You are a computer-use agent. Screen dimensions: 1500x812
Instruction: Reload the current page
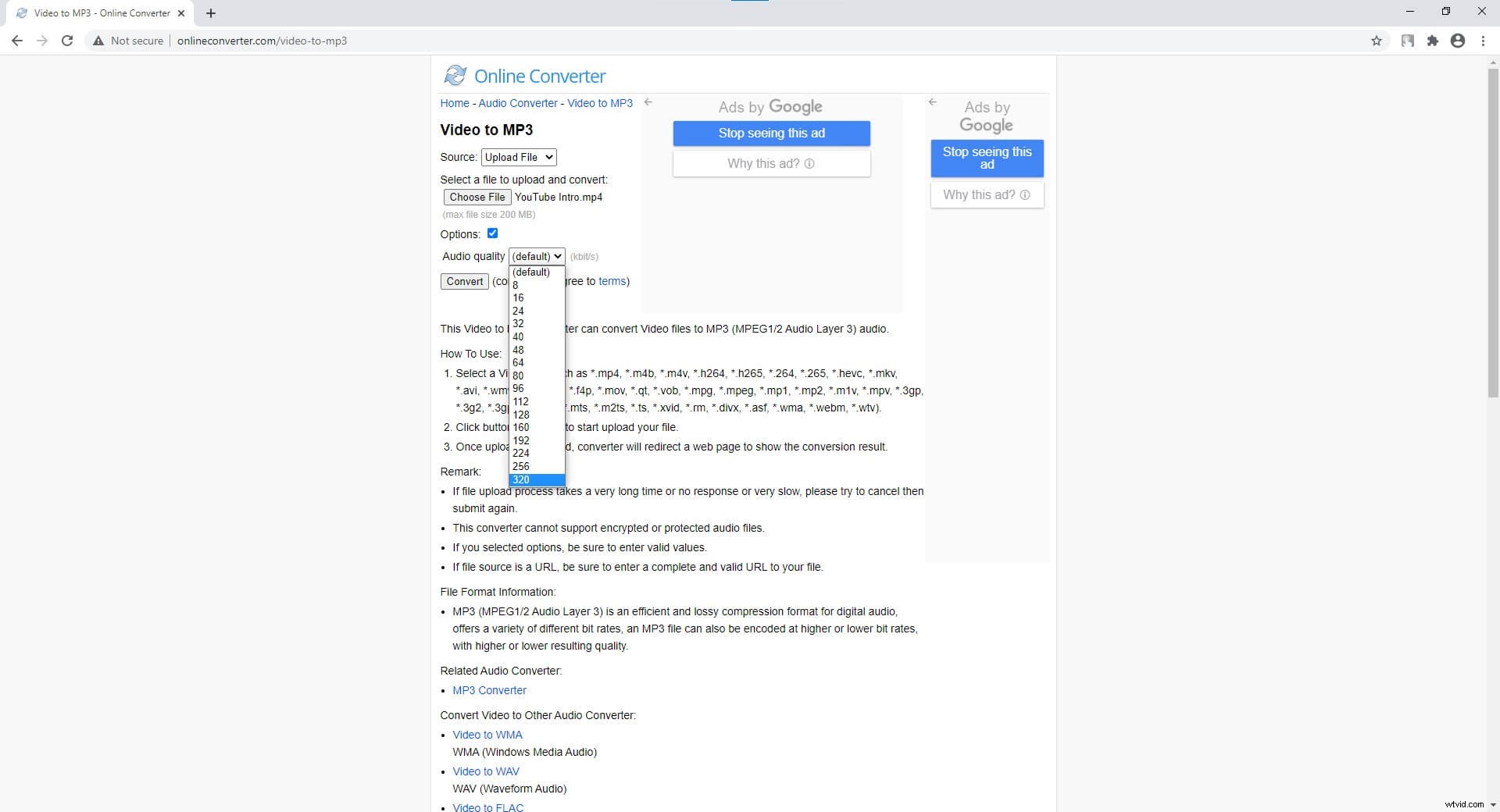67,41
